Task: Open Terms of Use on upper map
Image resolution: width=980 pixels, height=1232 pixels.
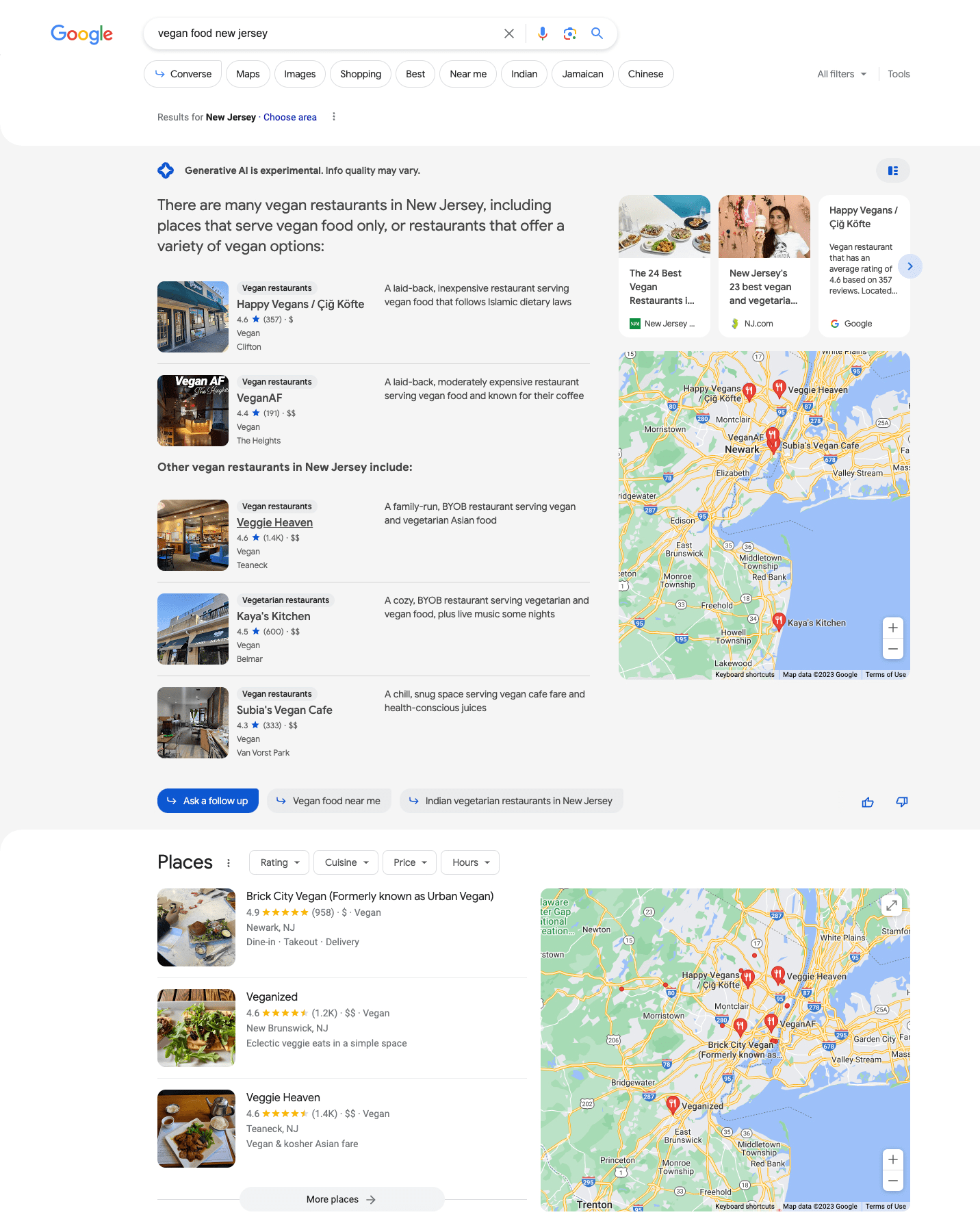Action: pyautogui.click(x=886, y=675)
